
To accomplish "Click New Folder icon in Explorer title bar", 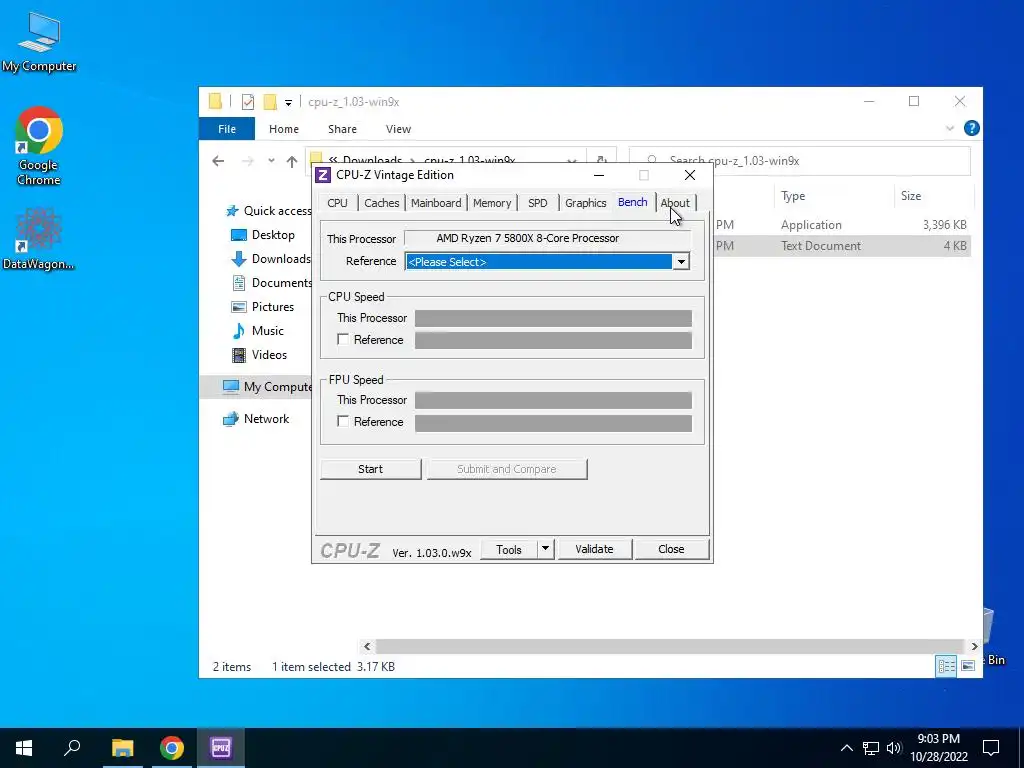I will click(x=270, y=102).
